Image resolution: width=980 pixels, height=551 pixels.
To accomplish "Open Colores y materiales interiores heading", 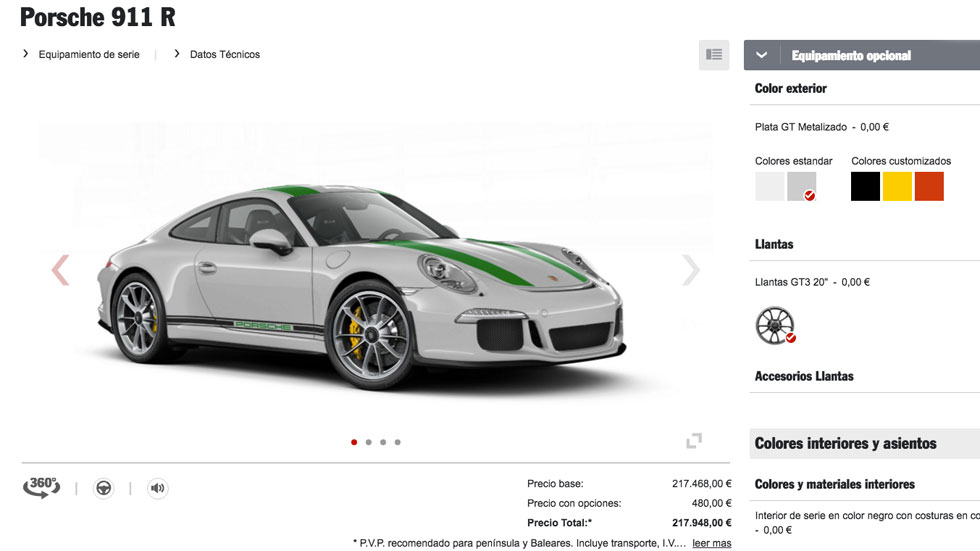I will pos(834,484).
